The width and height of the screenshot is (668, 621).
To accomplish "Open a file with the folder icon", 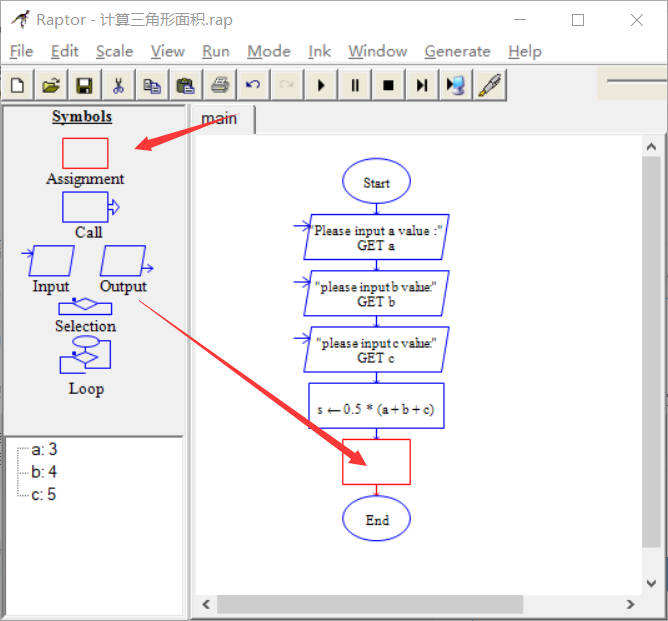I will 51,85.
